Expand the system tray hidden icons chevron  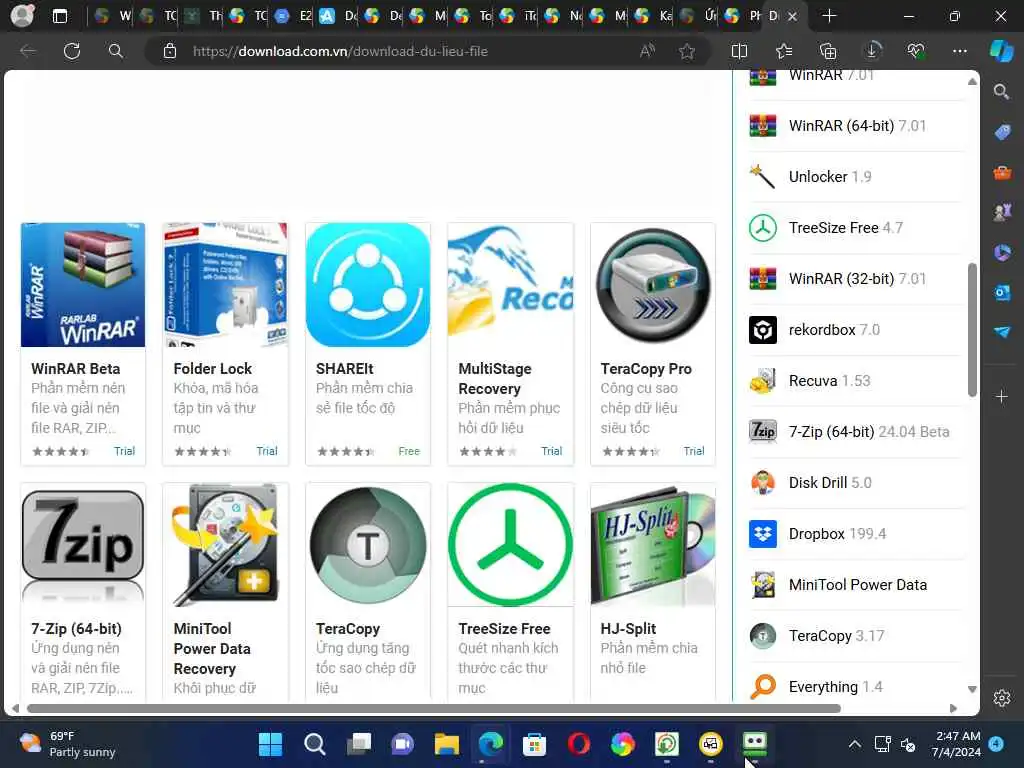854,744
